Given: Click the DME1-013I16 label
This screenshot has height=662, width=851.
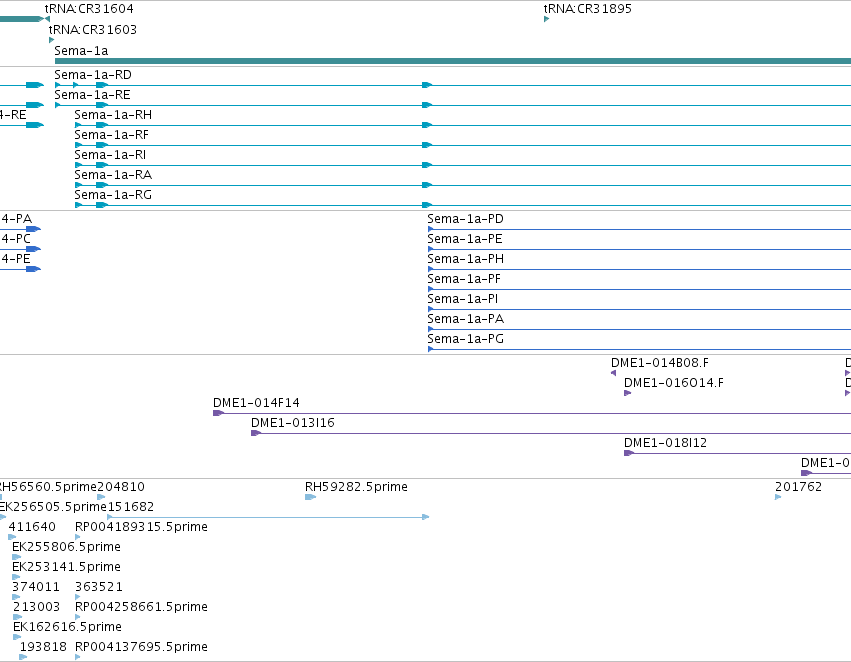Looking at the screenshot, I should pyautogui.click(x=293, y=423).
